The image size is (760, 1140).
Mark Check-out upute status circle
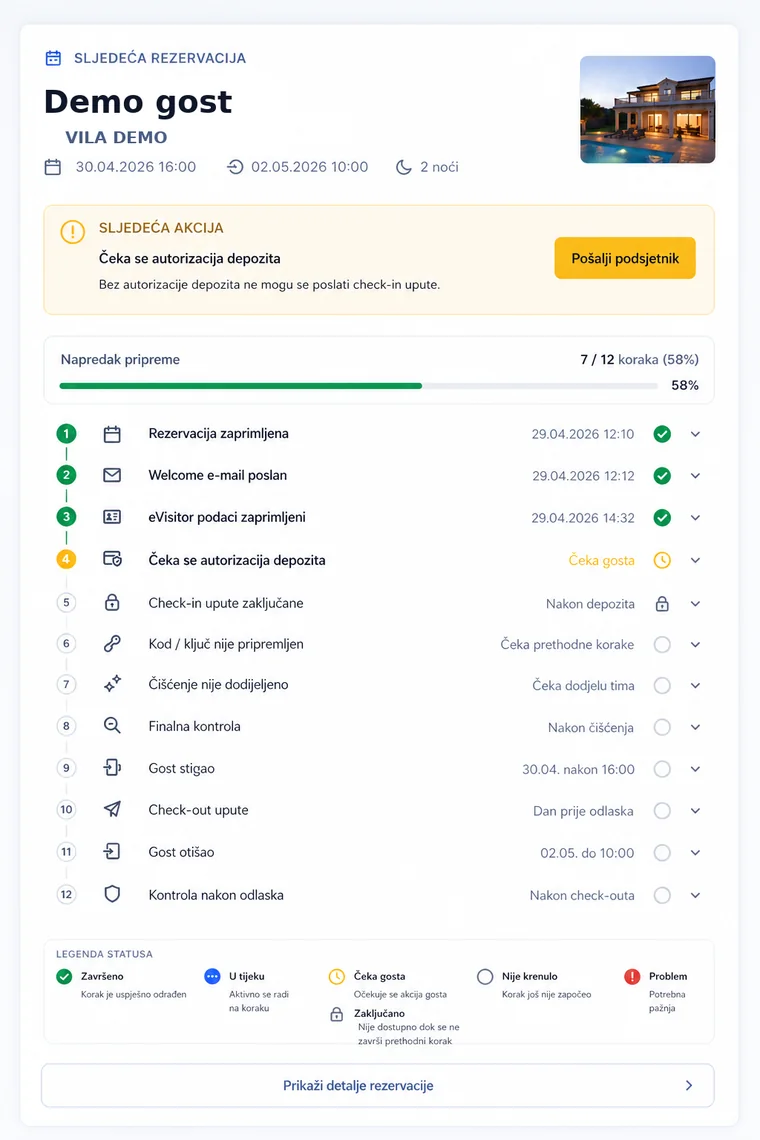point(662,811)
